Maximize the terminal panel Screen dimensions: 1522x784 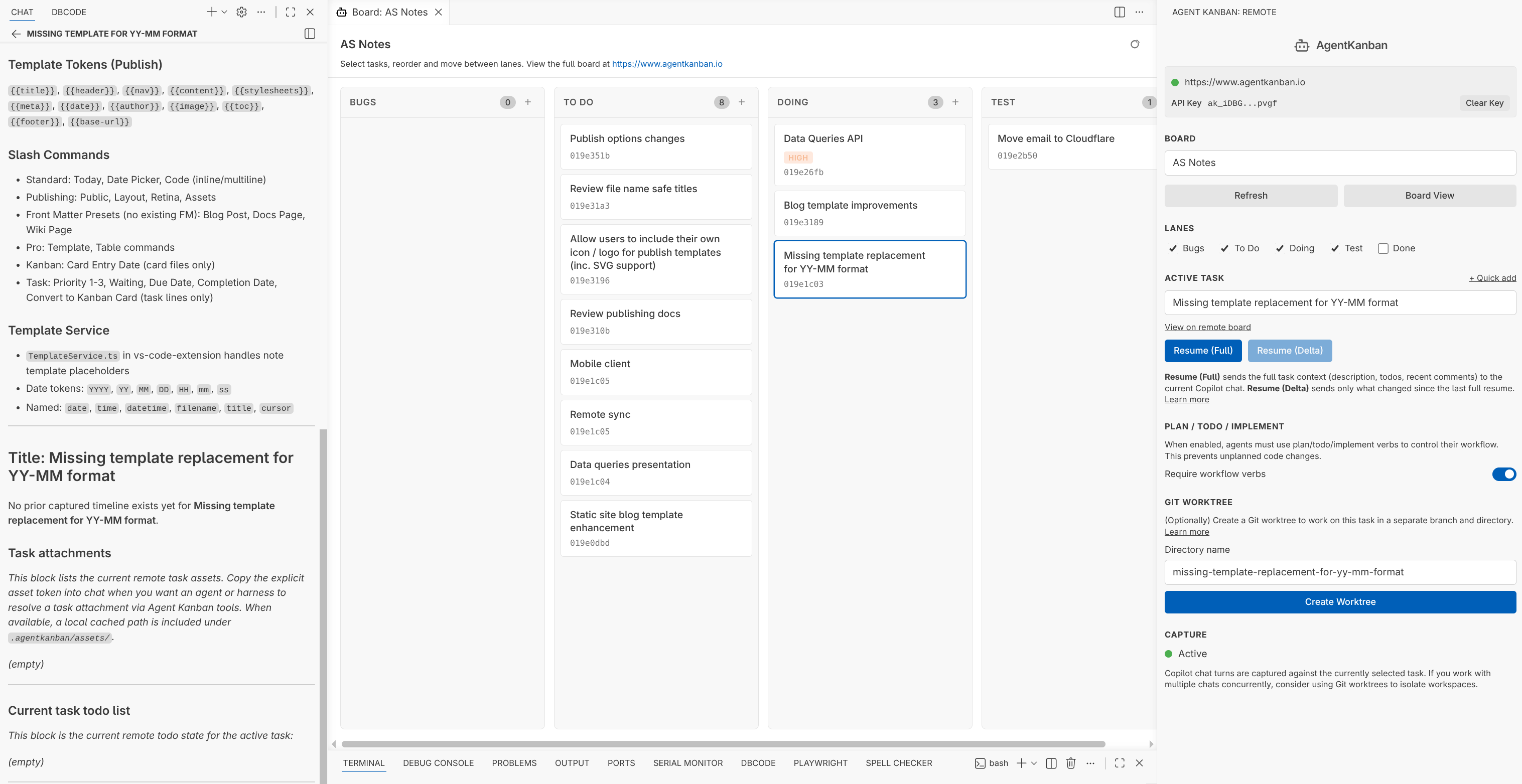click(1119, 763)
